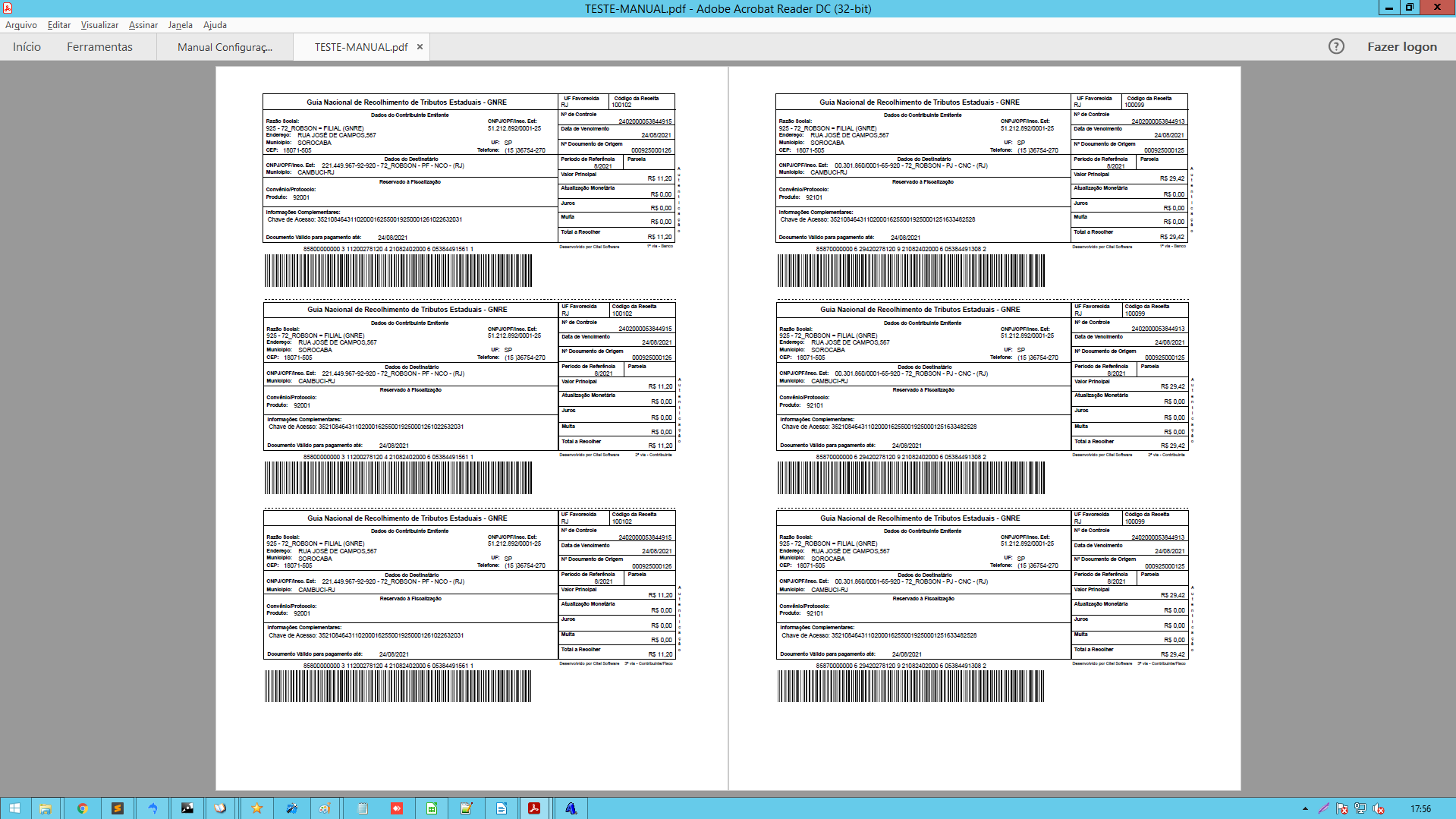Image resolution: width=1456 pixels, height=819 pixels.
Task: Switch to the Ferramentas tab
Action: (x=99, y=47)
